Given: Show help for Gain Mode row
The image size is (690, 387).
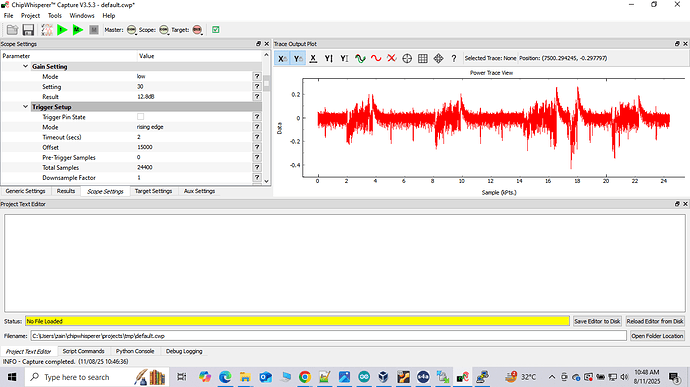Looking at the screenshot, I should 257,76.
